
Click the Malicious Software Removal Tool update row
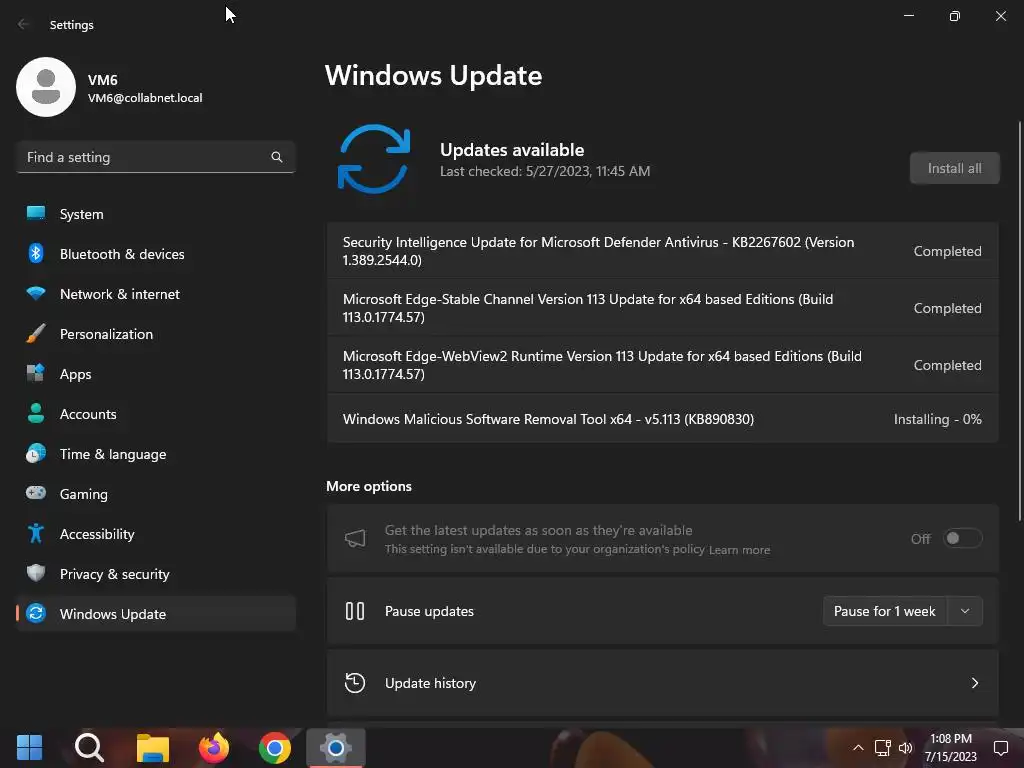663,419
